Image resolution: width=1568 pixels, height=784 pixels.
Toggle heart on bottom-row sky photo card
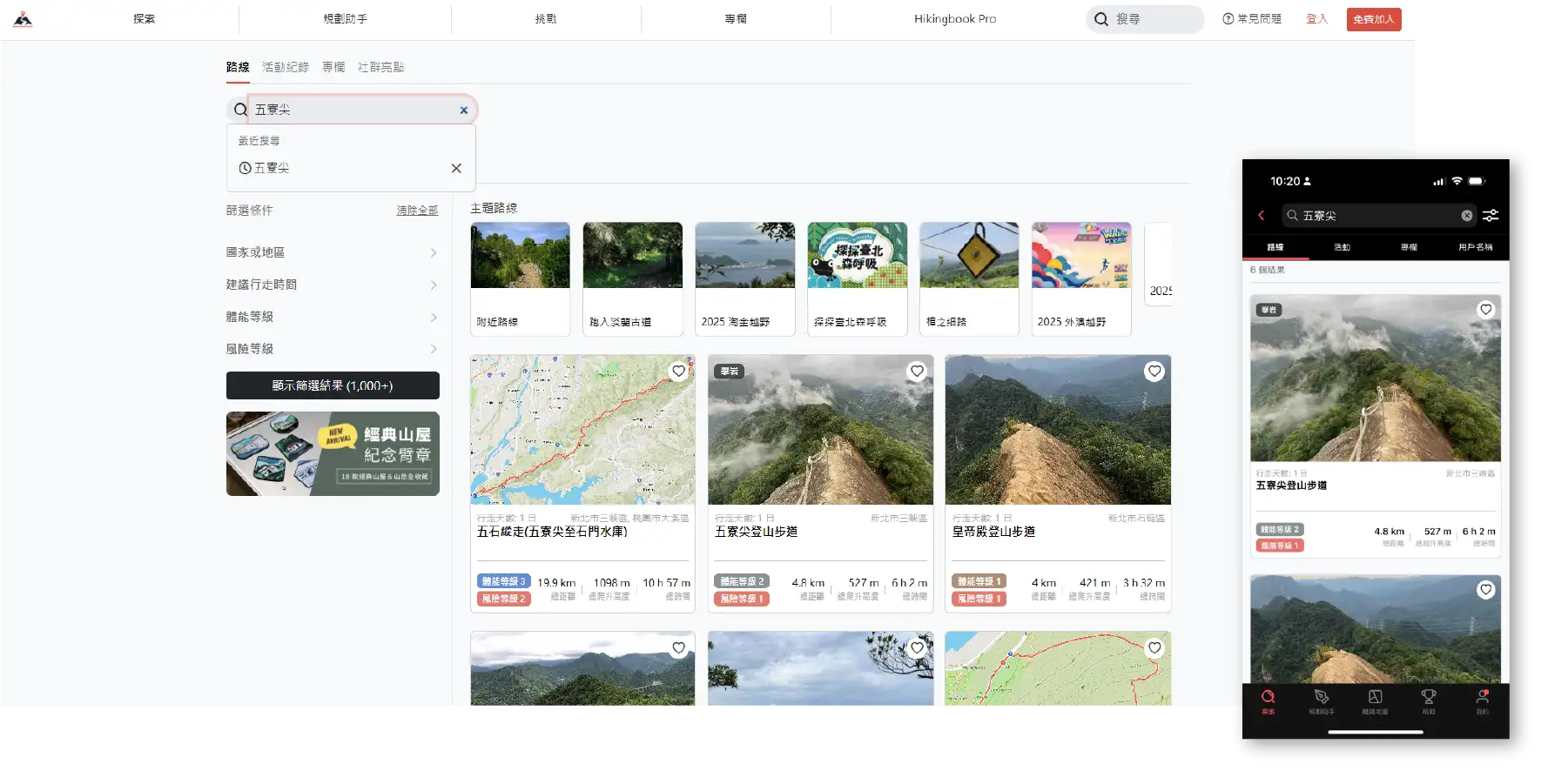point(917,648)
